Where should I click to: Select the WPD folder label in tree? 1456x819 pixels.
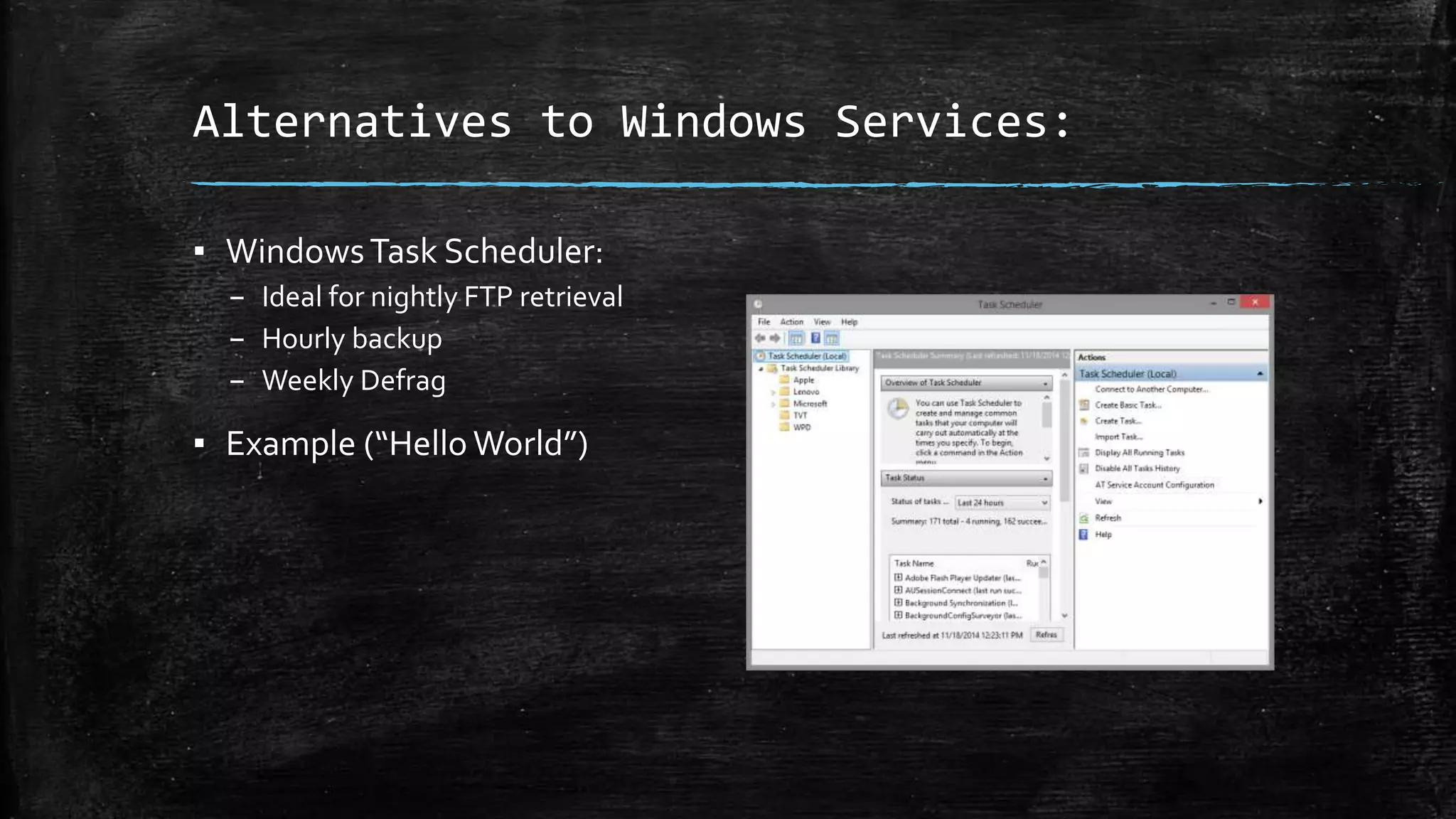802,427
